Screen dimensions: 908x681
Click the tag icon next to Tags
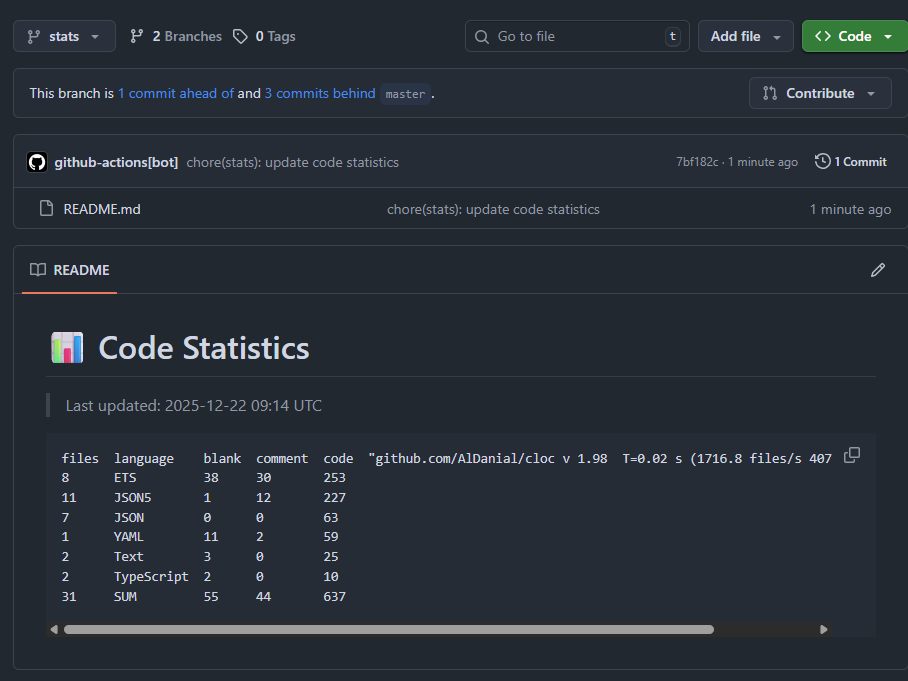(240, 36)
